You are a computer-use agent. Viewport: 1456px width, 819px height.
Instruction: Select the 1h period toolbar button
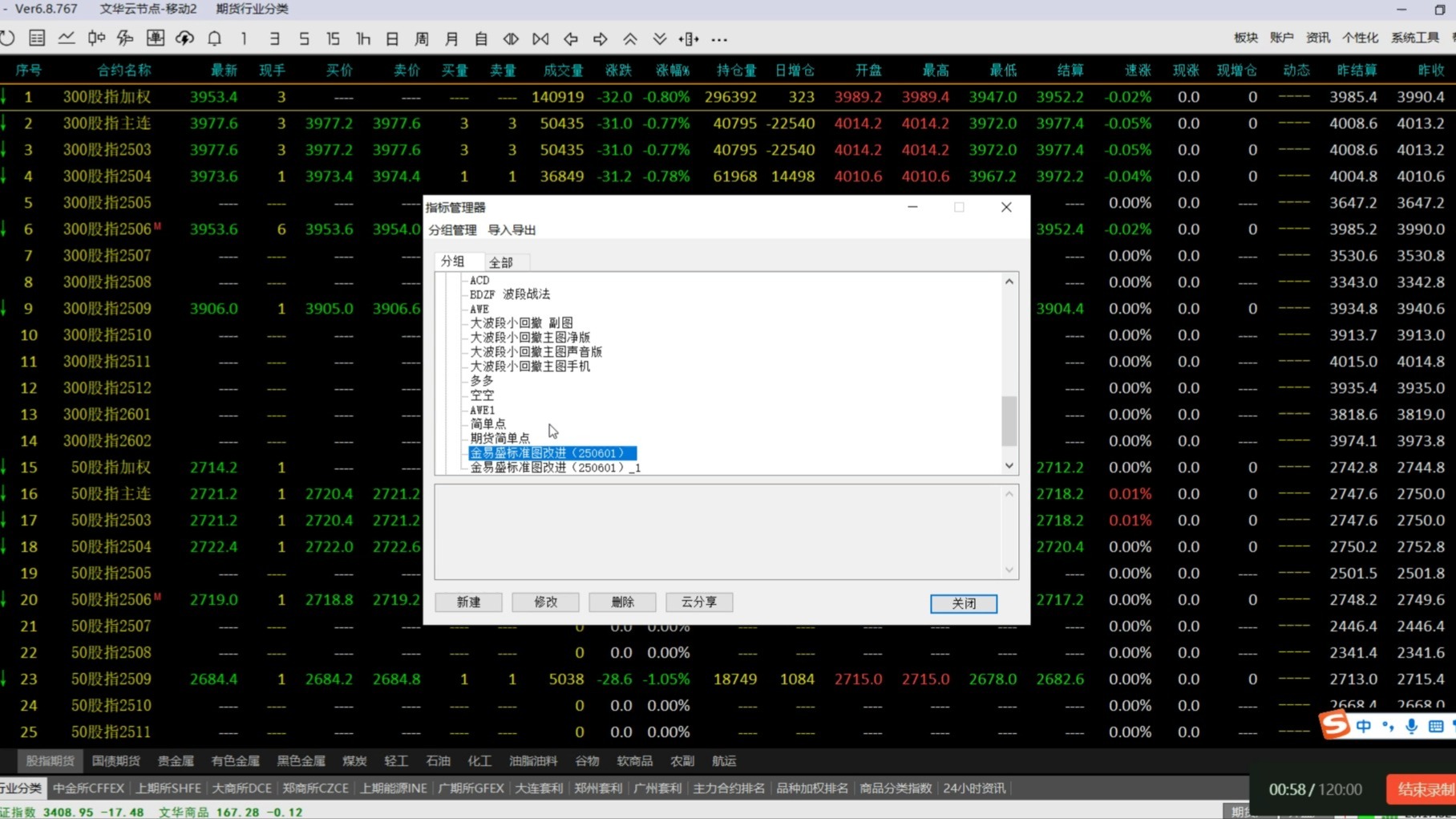pyautogui.click(x=363, y=39)
